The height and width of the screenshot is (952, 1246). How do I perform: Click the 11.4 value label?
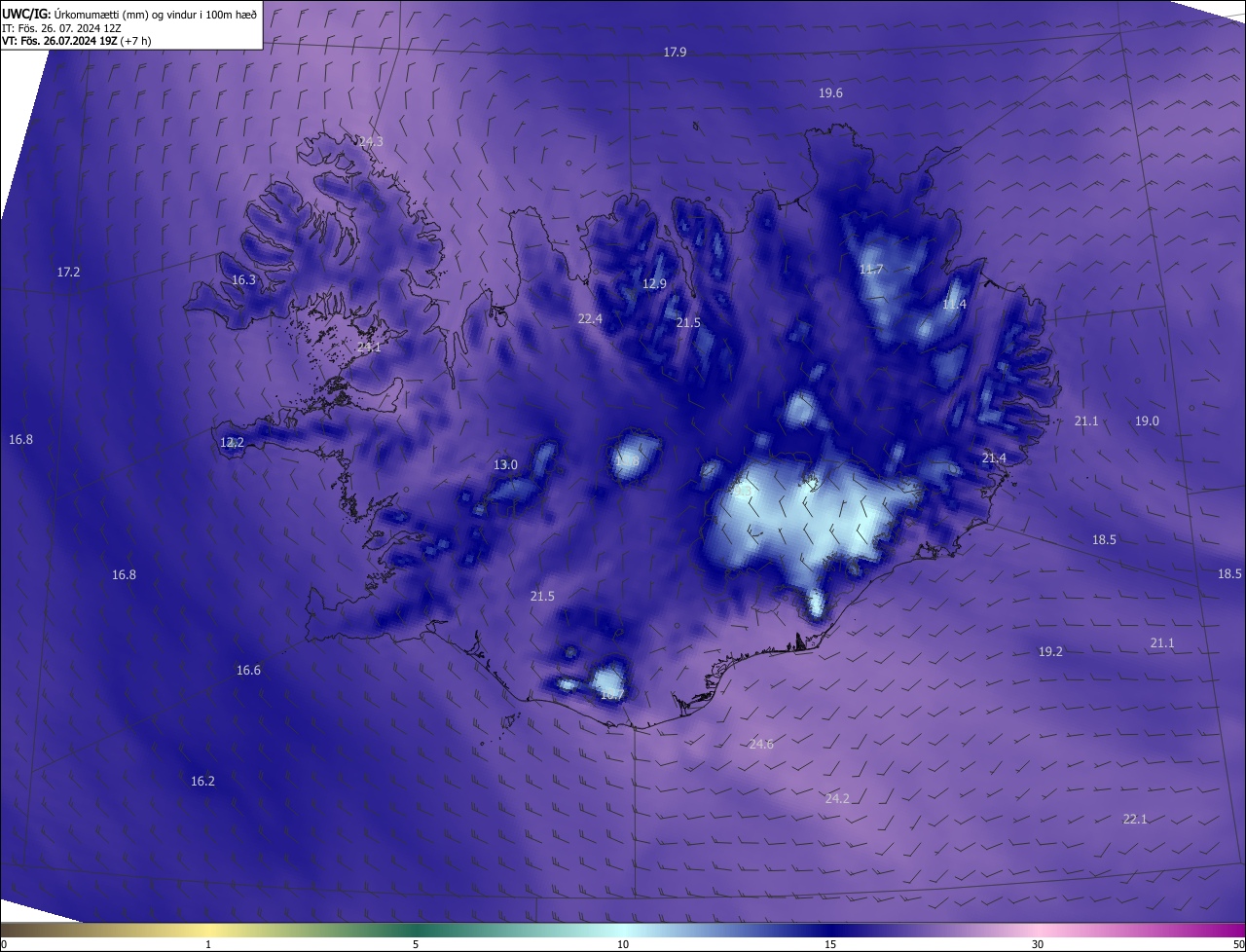point(954,304)
